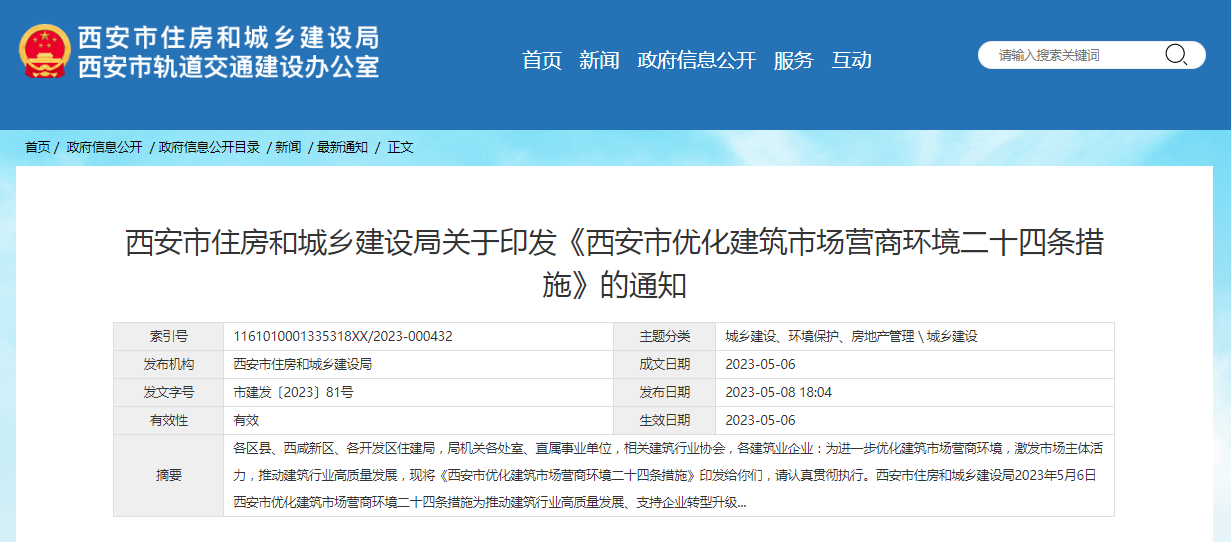Screen dimensions: 1231x542
Task: Click the 政府信息公开 breadcrumb link
Action: click(x=104, y=147)
